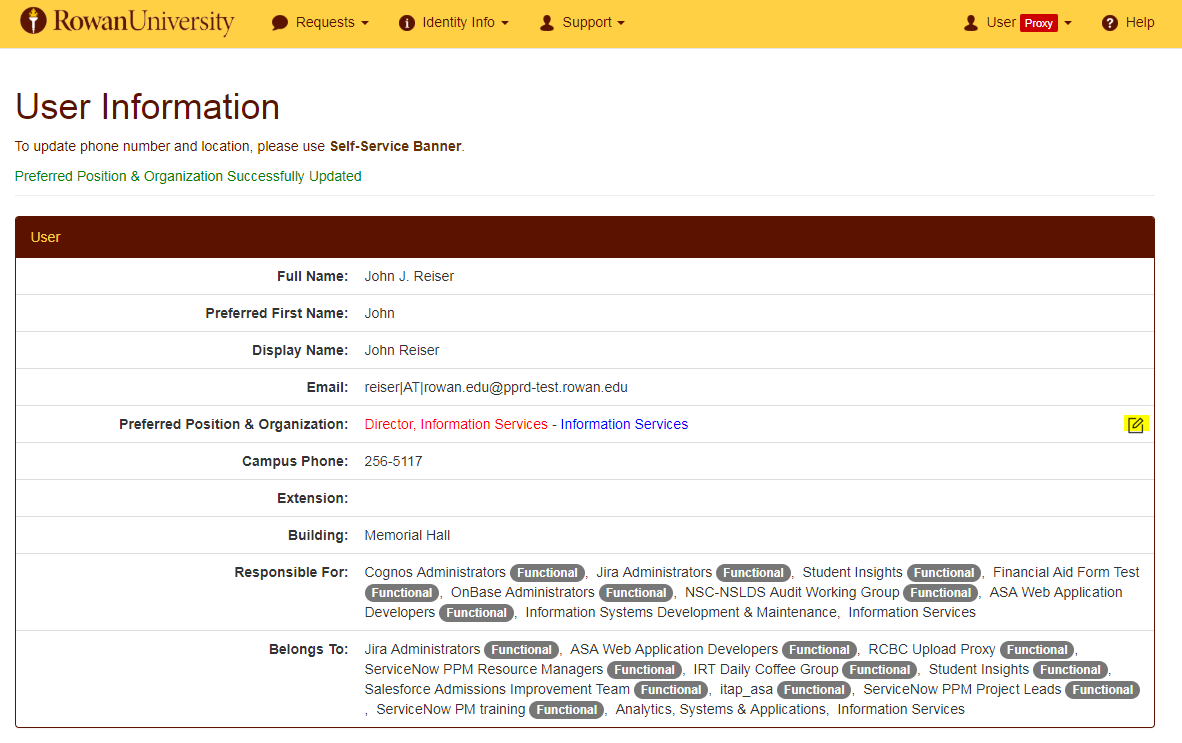The width and height of the screenshot is (1182, 743).
Task: Select the Preferred First Name value John
Action: [x=379, y=313]
